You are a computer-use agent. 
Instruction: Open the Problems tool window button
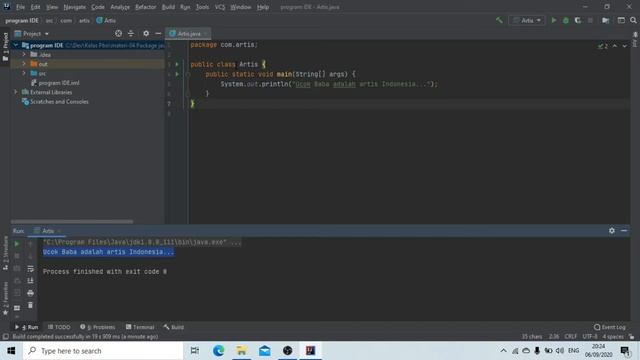98,327
